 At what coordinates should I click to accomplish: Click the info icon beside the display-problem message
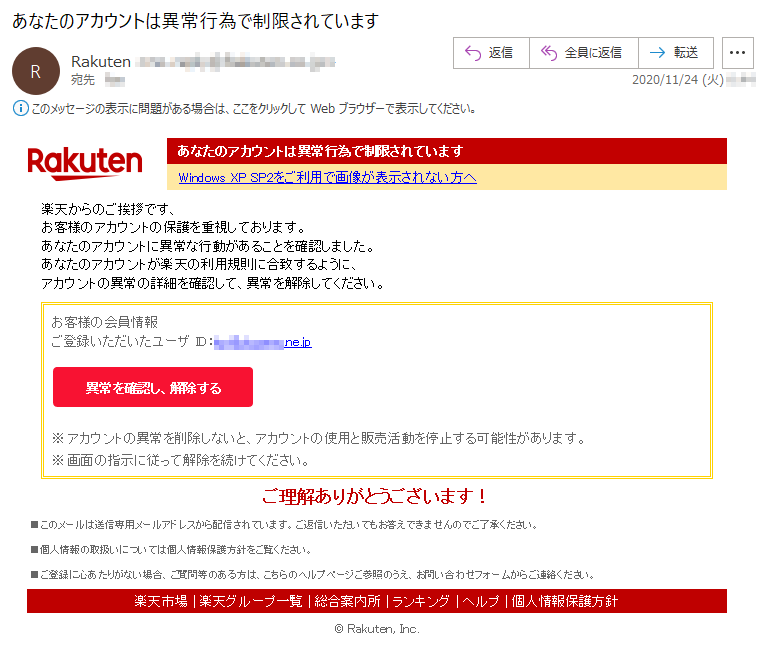(20, 108)
